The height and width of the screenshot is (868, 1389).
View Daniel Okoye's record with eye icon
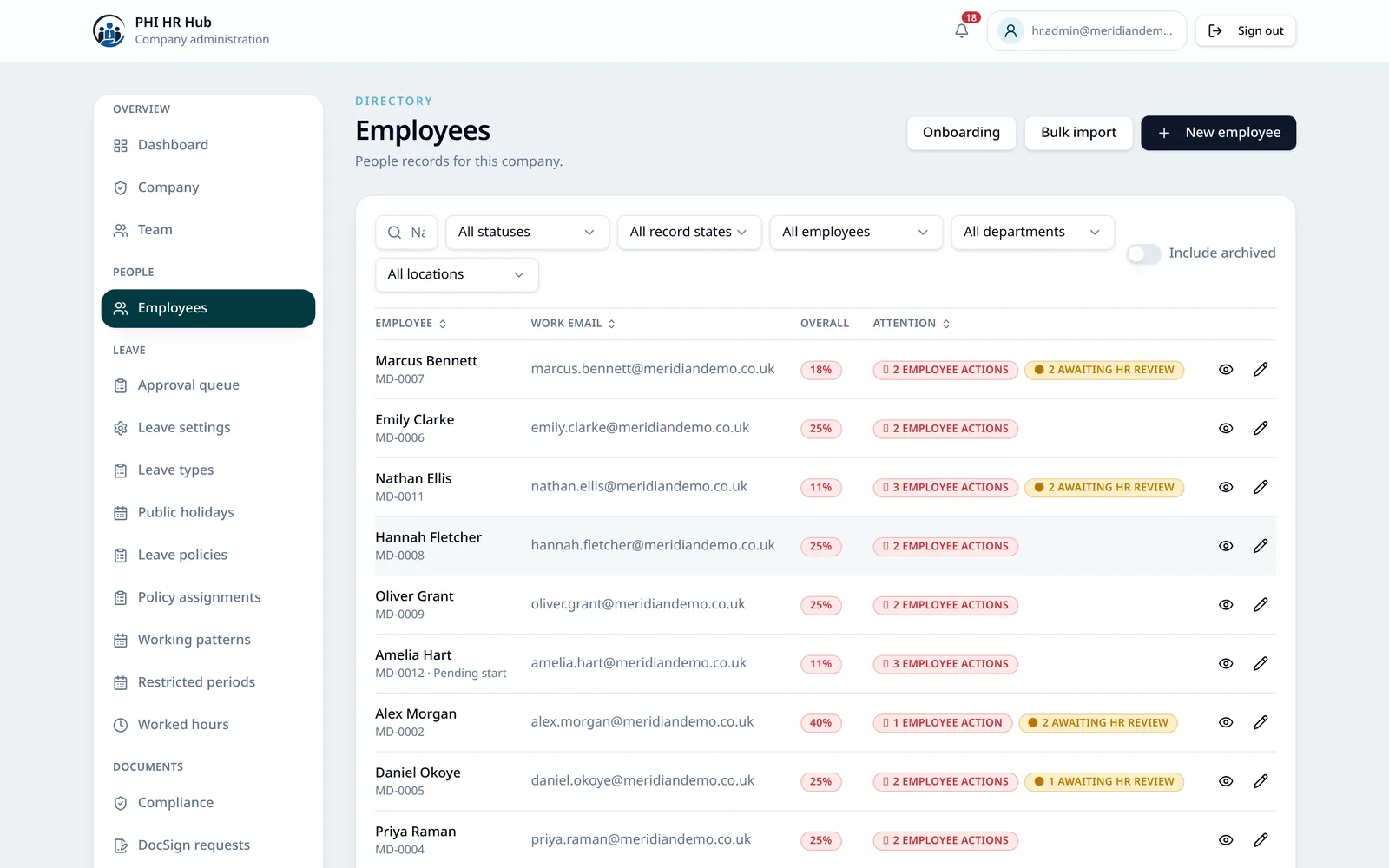[x=1226, y=781]
